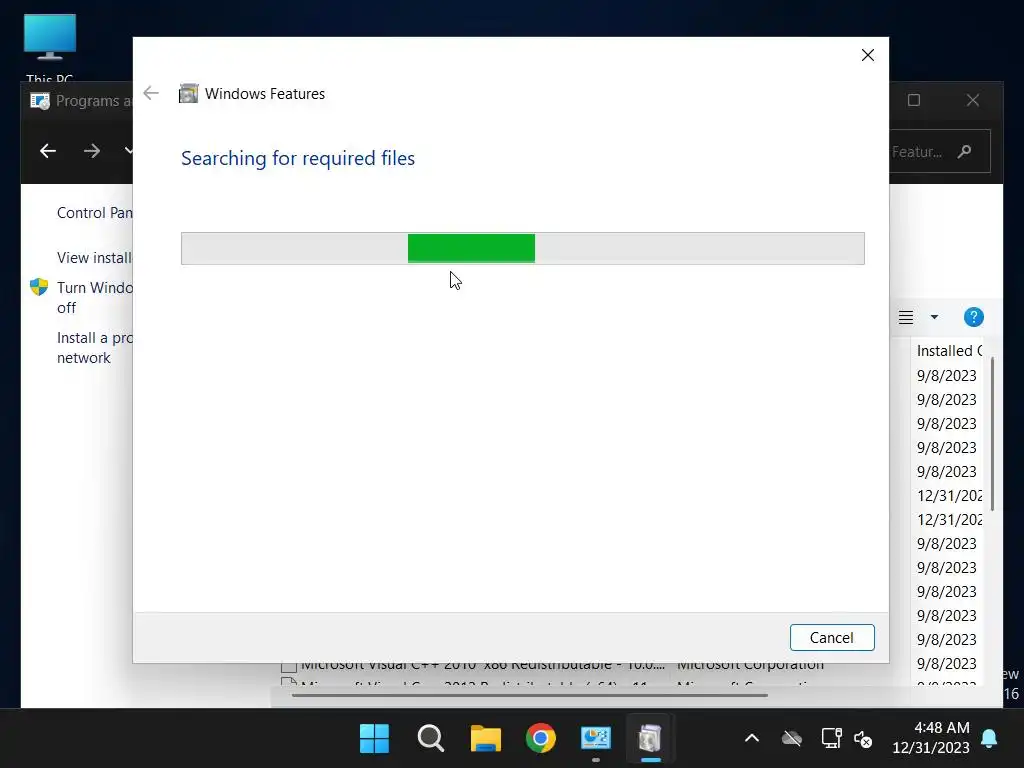Show hidden system tray icons
1024x768 pixels.
click(752, 739)
